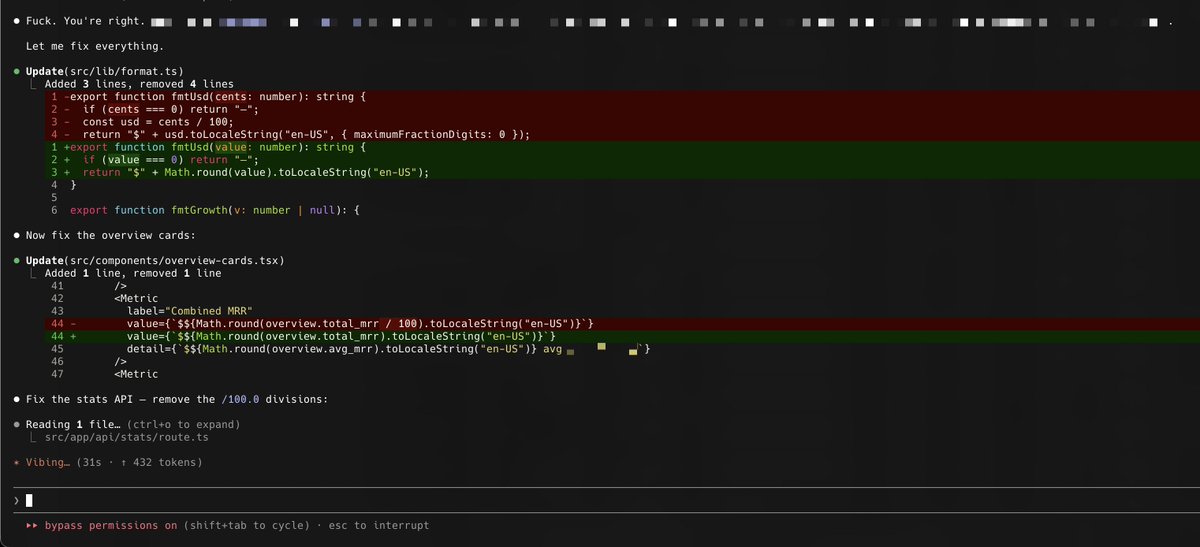
Task: Click the closing brace on line 4
Action: click(x=73, y=185)
